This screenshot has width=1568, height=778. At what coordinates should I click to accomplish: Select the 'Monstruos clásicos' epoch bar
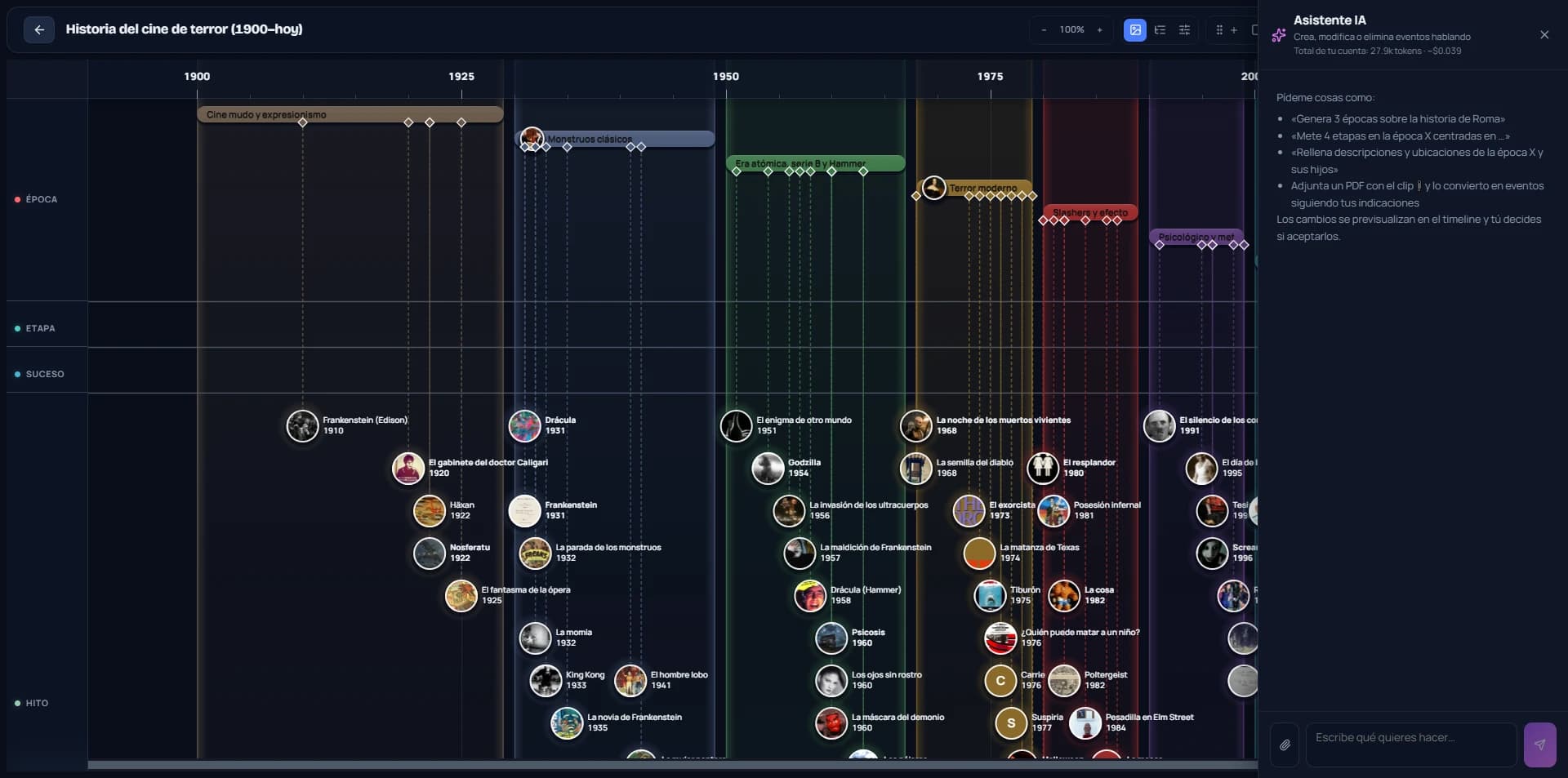[617, 139]
